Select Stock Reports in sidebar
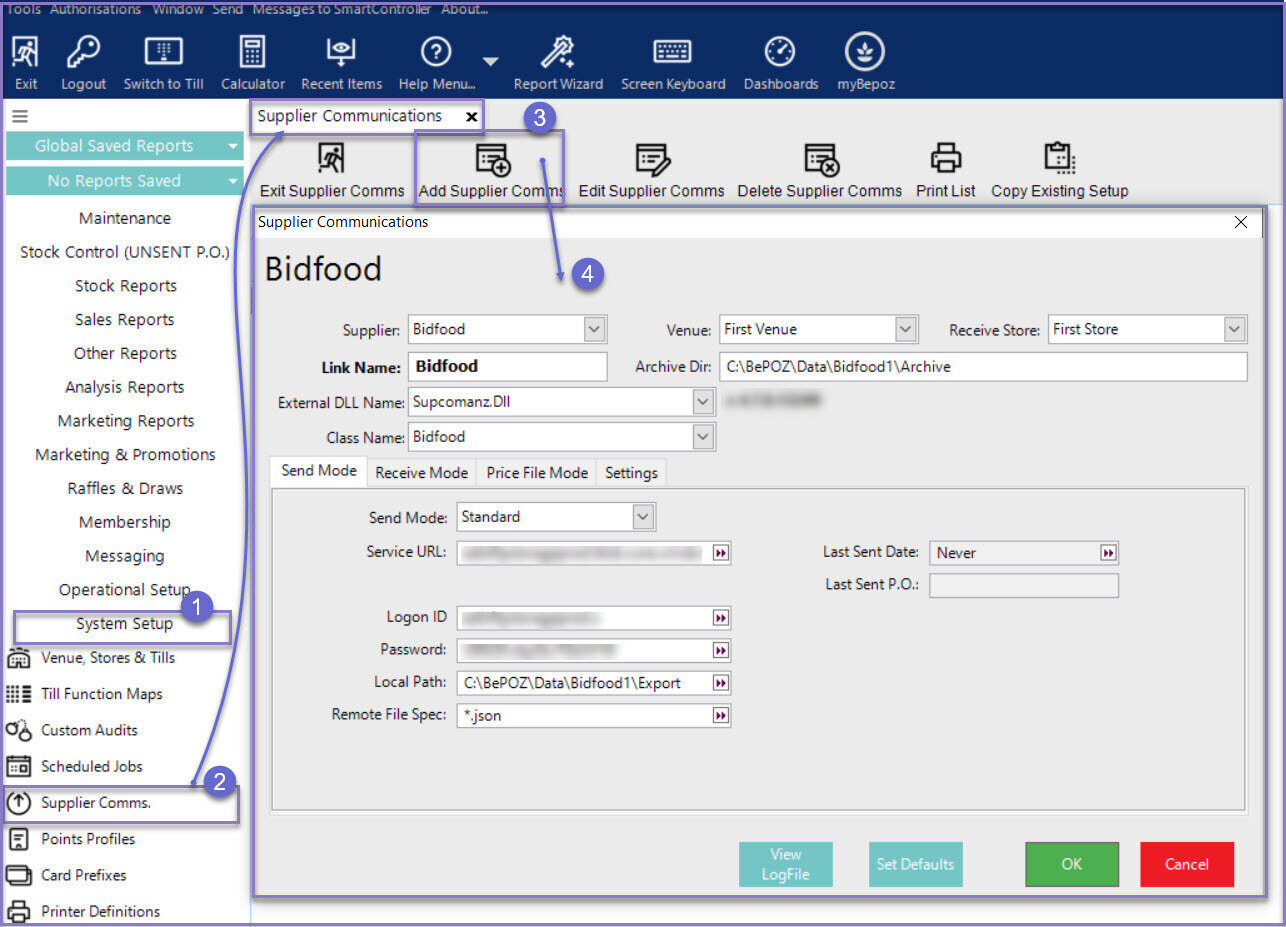 click(x=125, y=286)
